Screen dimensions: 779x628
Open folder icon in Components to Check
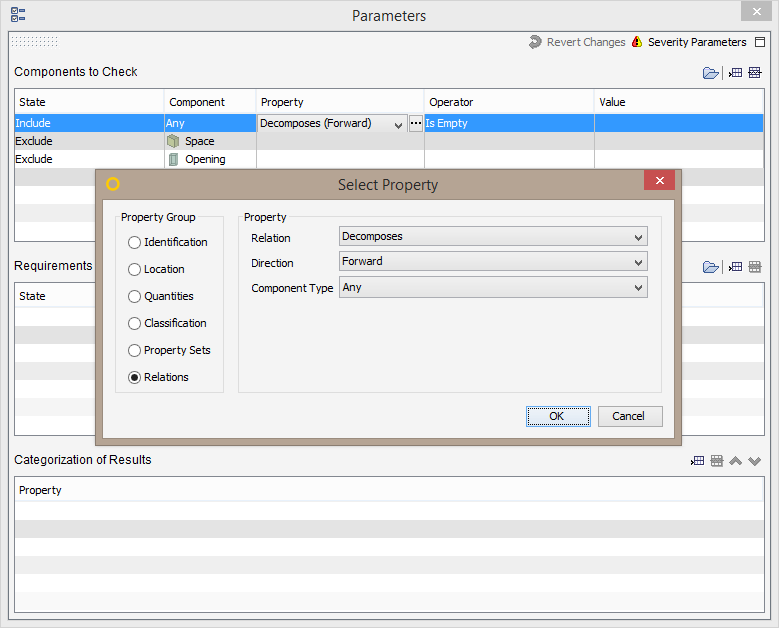(710, 73)
